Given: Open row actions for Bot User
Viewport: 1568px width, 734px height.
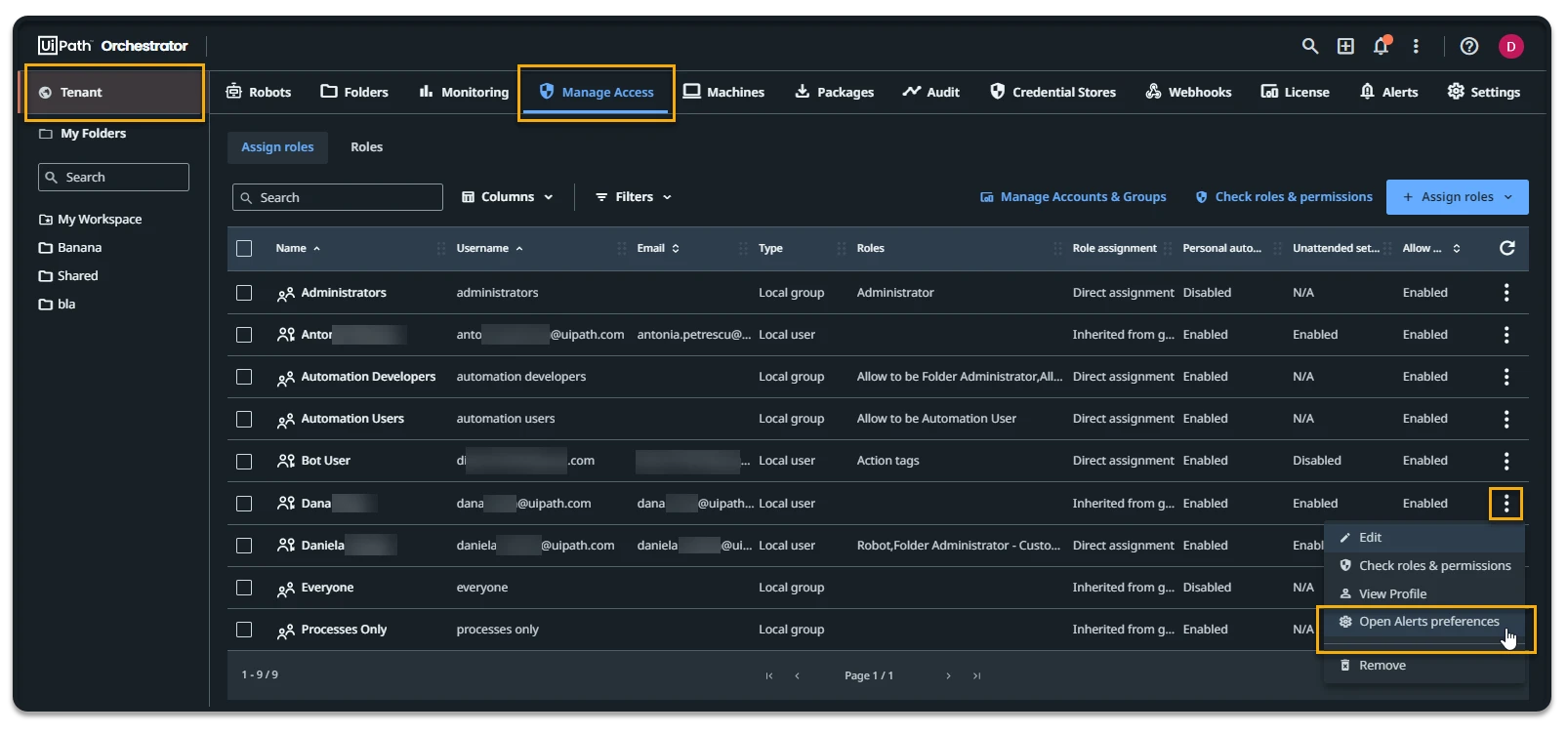Looking at the screenshot, I should click(1506, 461).
